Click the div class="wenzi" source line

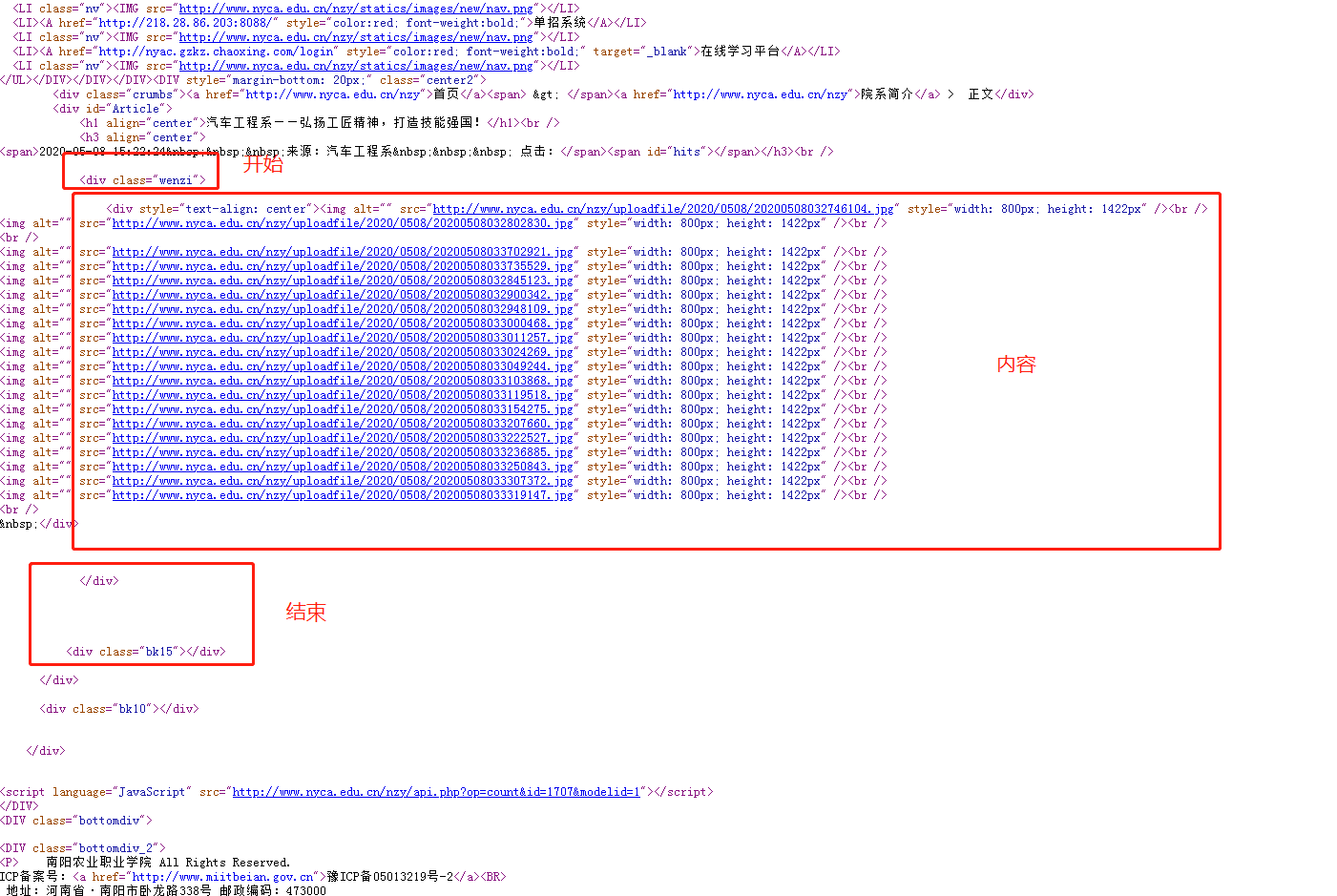143,180
